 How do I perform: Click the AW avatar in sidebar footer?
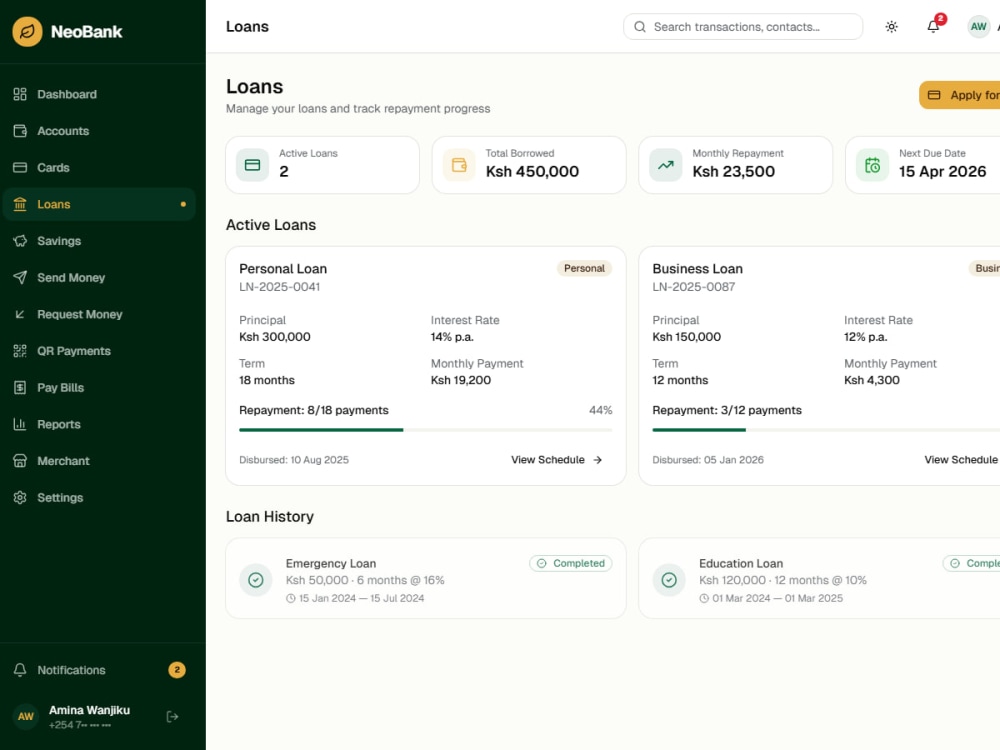[x=26, y=717]
